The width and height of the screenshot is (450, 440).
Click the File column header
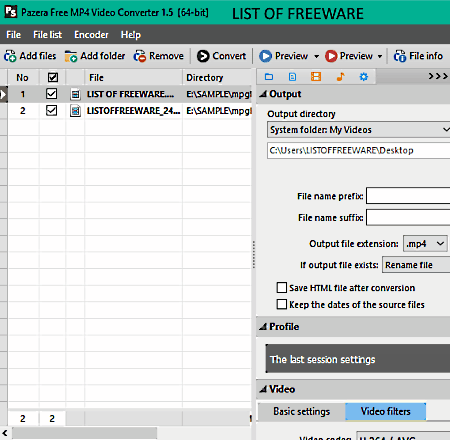click(x=133, y=77)
